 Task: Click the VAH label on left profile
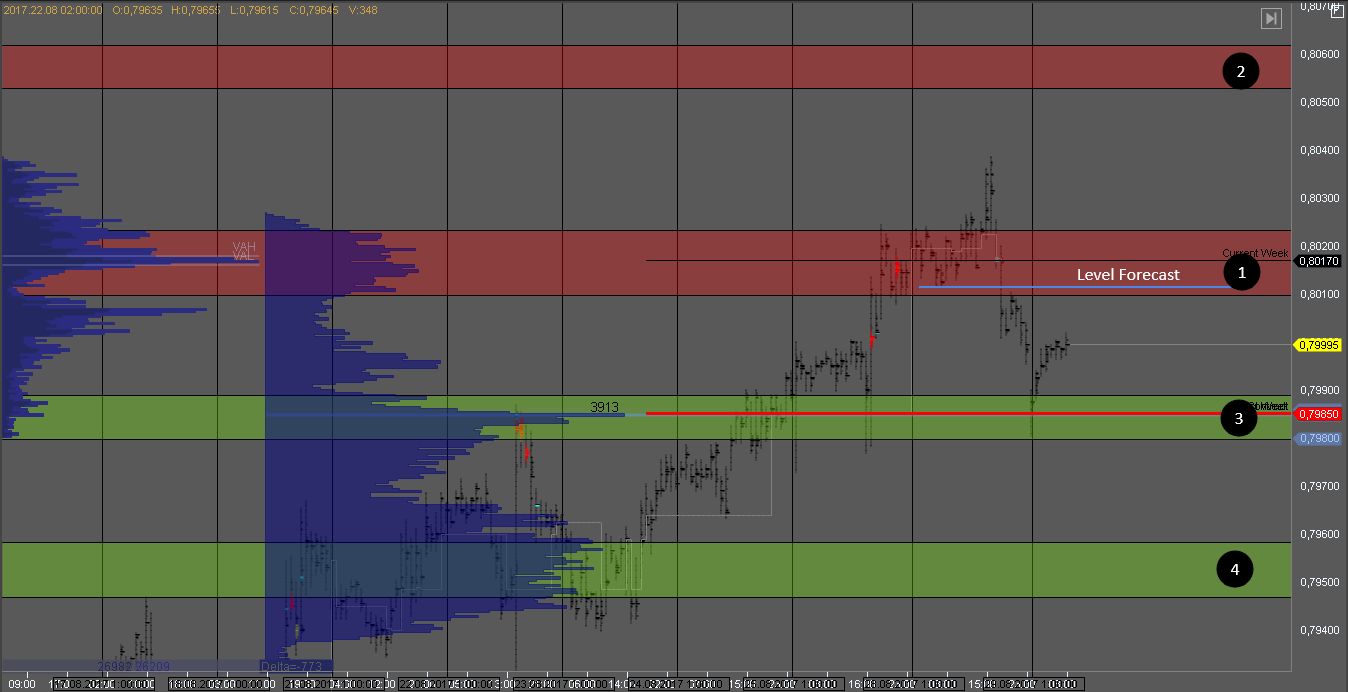(244, 246)
